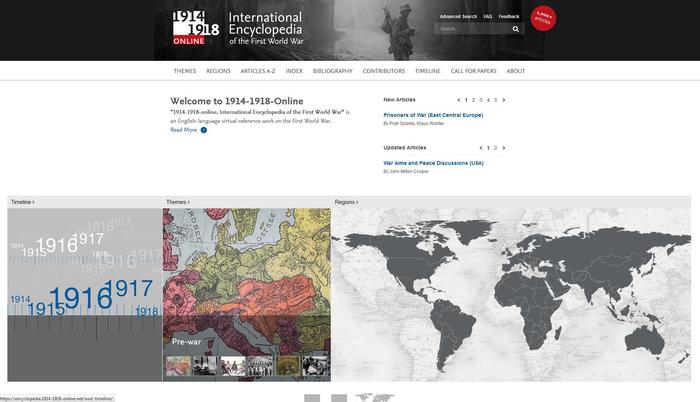Viewport: 700px width, 402px height.
Task: Open the CONTRIBUTORS page
Action: (383, 71)
